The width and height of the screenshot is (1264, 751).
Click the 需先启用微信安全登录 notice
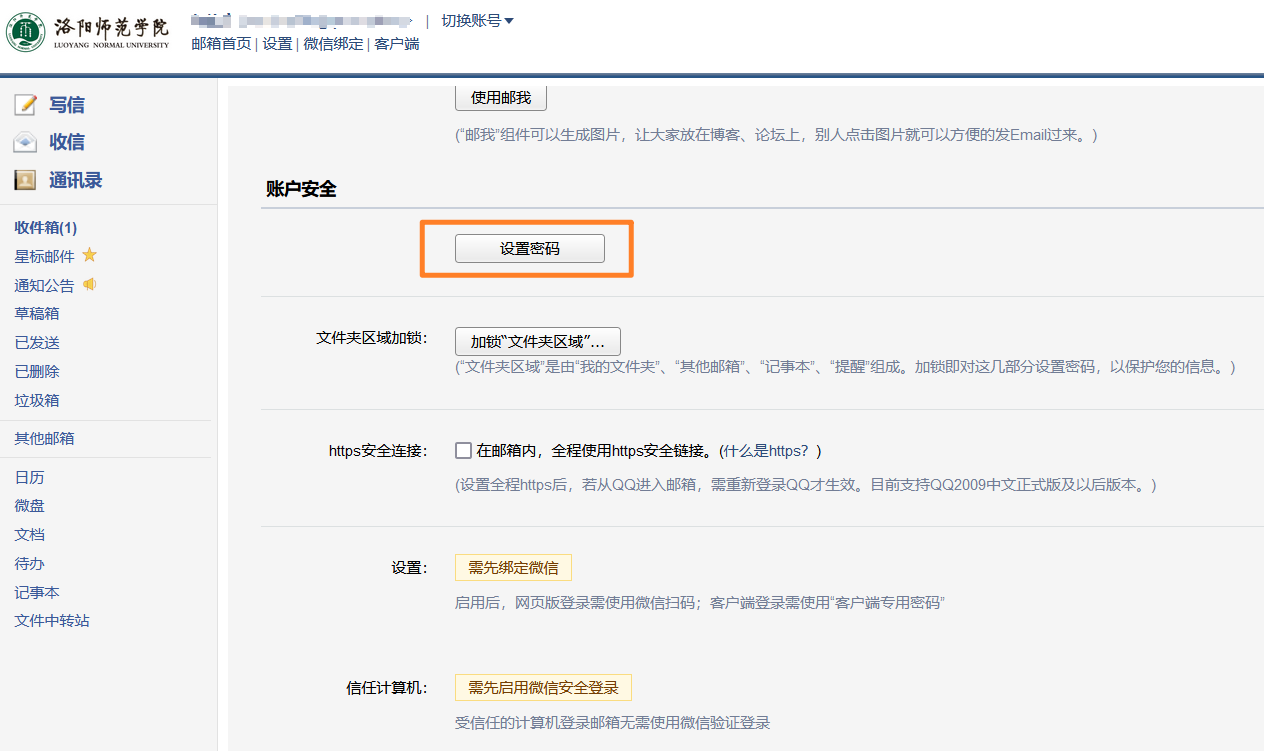543,688
